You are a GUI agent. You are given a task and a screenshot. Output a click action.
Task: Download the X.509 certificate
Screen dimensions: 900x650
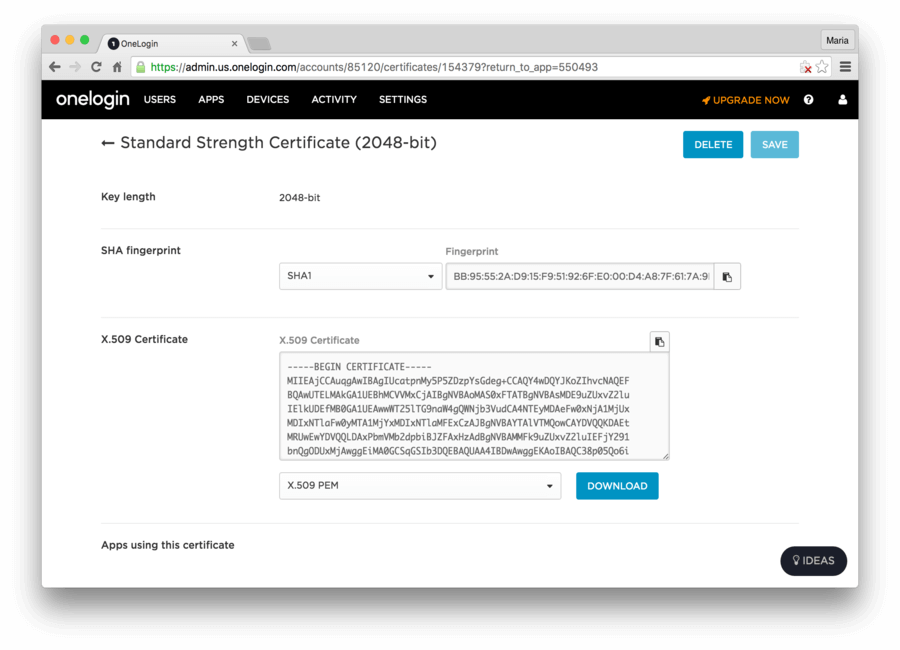(617, 485)
